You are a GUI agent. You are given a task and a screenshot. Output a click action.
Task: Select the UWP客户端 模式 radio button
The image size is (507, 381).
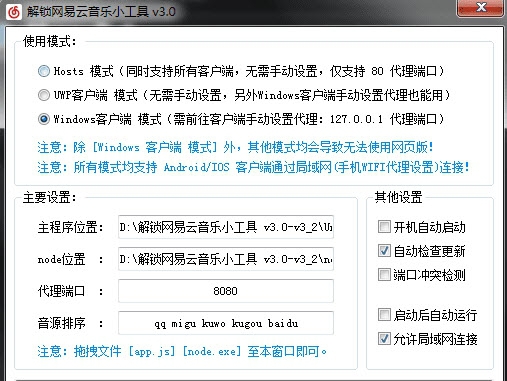click(44, 95)
